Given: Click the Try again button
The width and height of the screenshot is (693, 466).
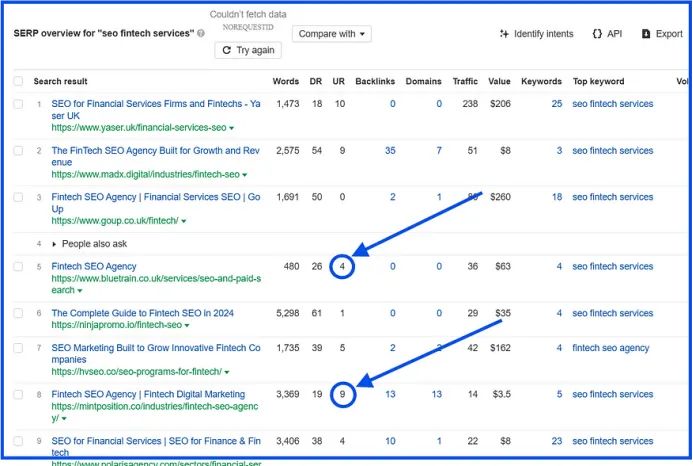Looking at the screenshot, I should pos(248,50).
